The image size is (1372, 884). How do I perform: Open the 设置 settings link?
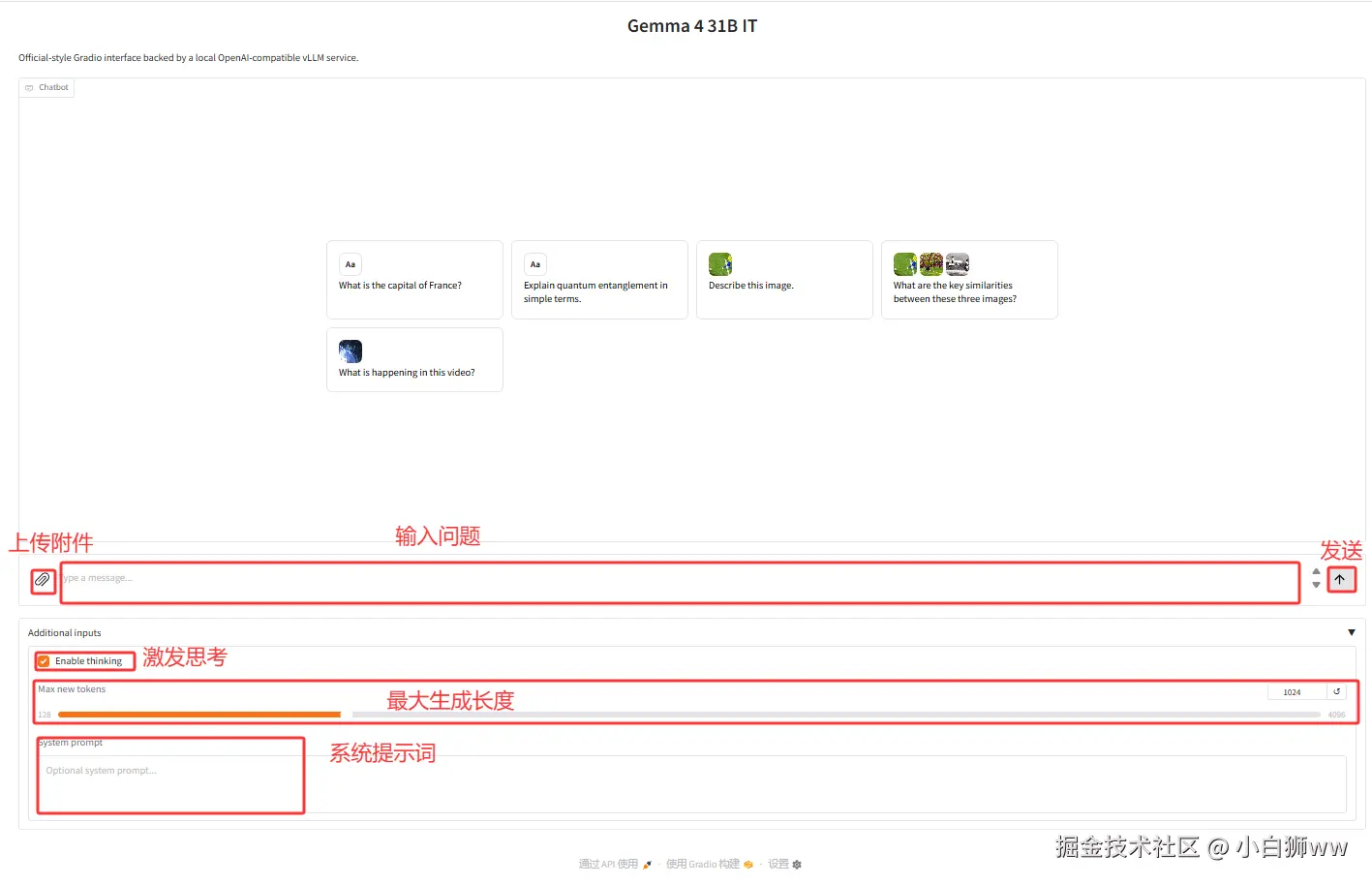785,864
